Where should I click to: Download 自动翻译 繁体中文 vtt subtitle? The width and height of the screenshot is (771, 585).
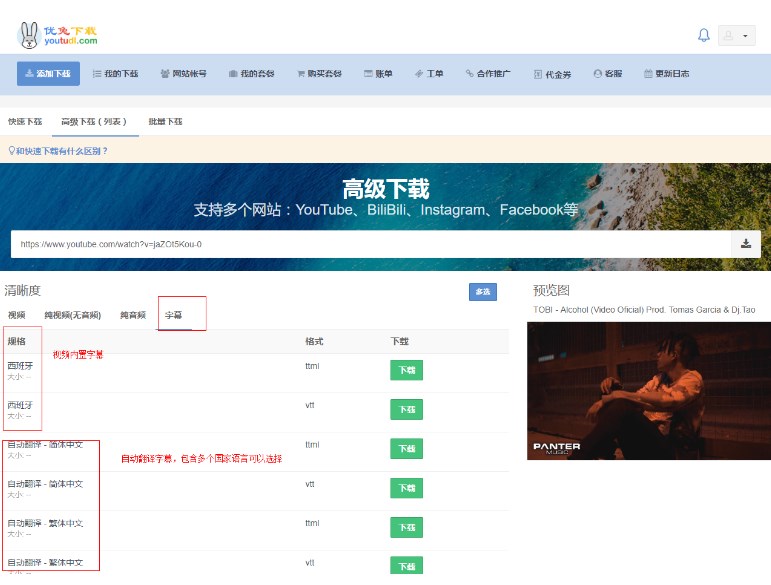[407, 565]
